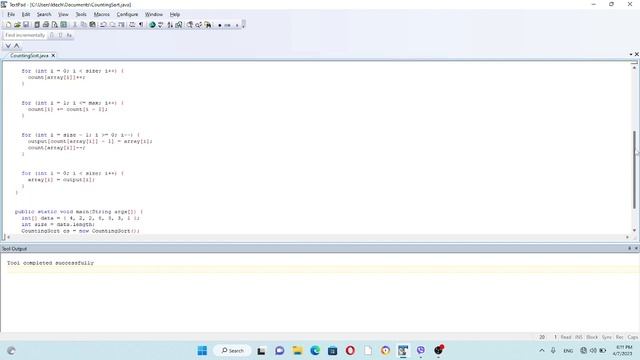Open the Windows Start menu
The width and height of the screenshot is (640, 360).
coord(202,351)
